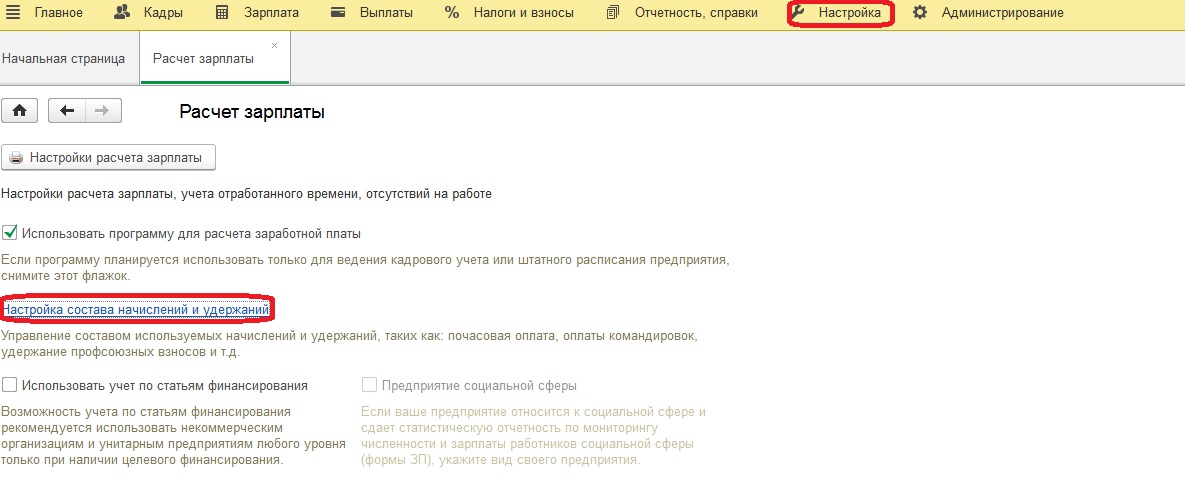Navigate back with the left arrow
The image size is (1185, 483).
point(67,111)
